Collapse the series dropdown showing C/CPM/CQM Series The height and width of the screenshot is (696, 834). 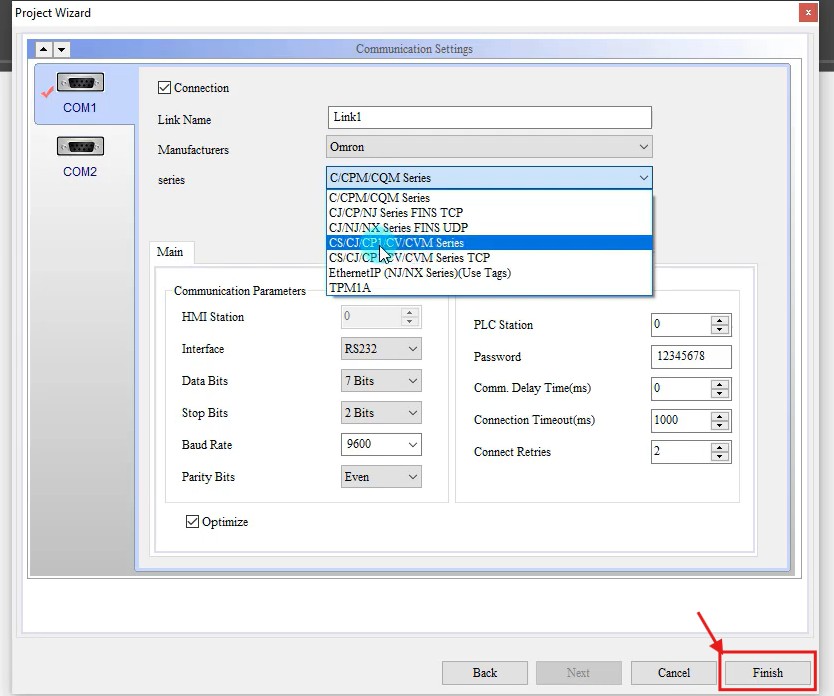pos(489,178)
